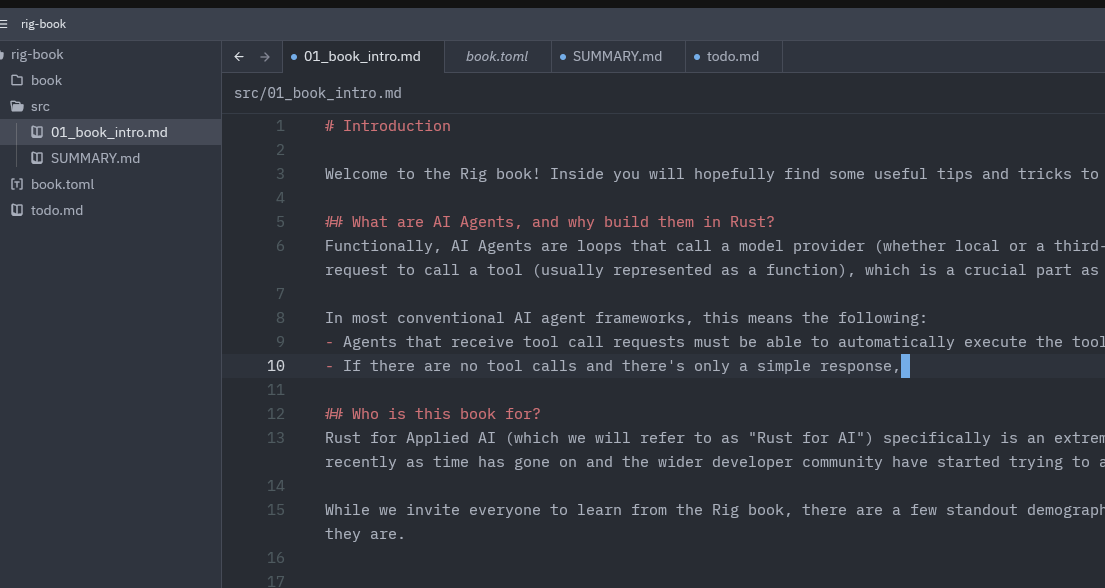Image resolution: width=1105 pixels, height=588 pixels.
Task: Navigate back using the left arrow icon
Action: tap(238, 56)
